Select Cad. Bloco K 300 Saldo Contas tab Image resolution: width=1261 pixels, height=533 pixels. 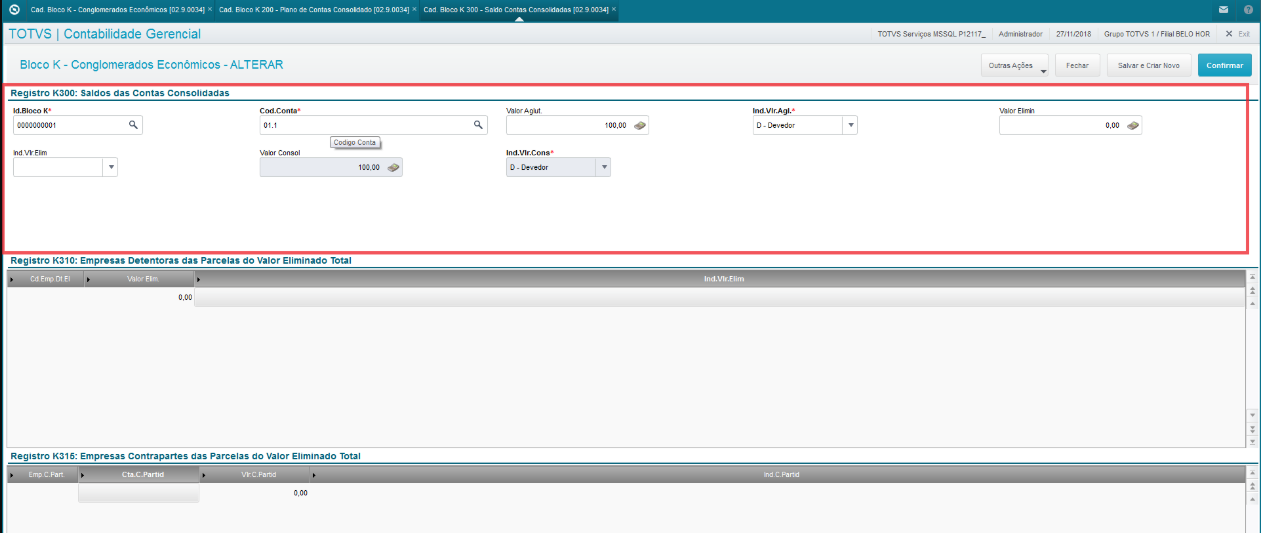515,9
